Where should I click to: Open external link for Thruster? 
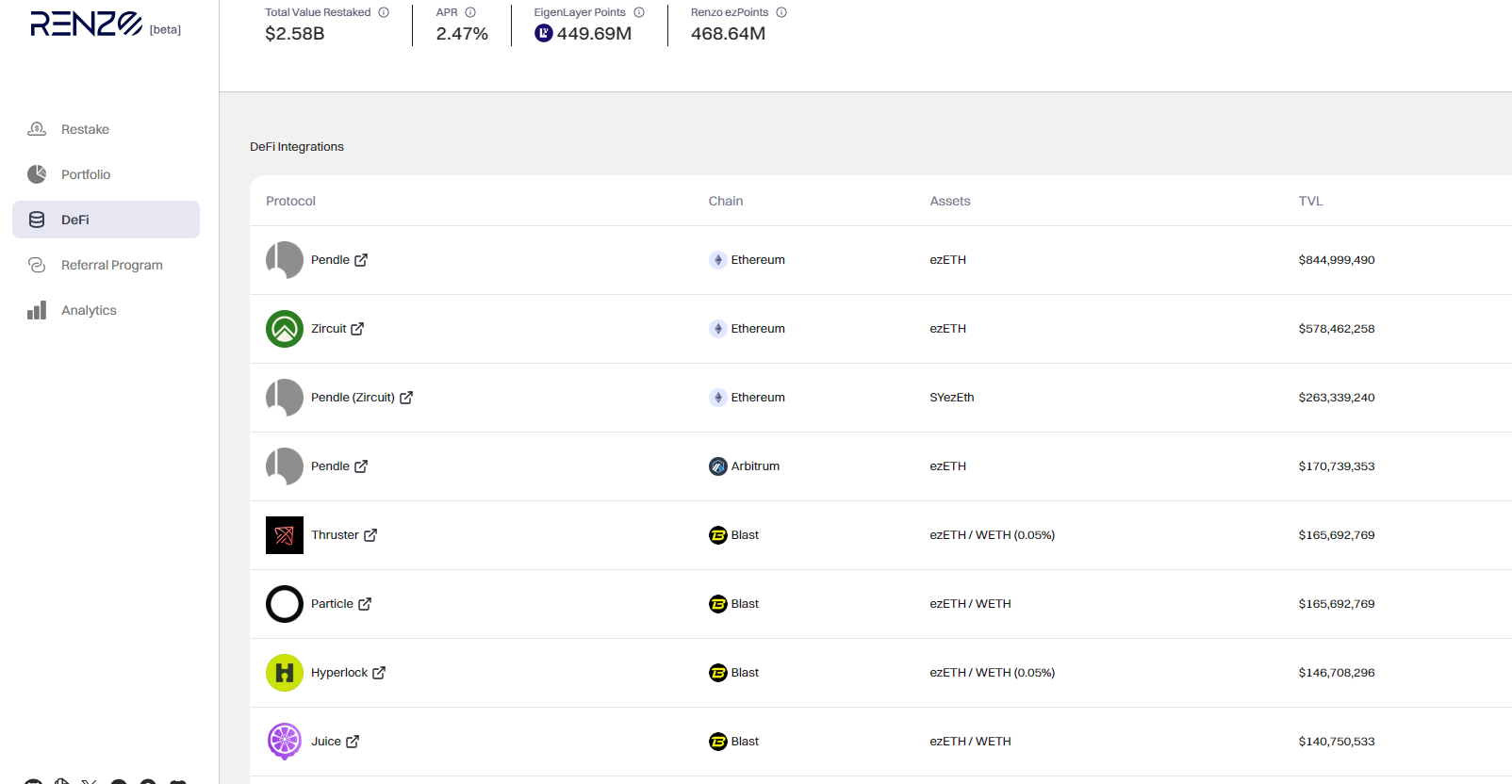click(370, 535)
